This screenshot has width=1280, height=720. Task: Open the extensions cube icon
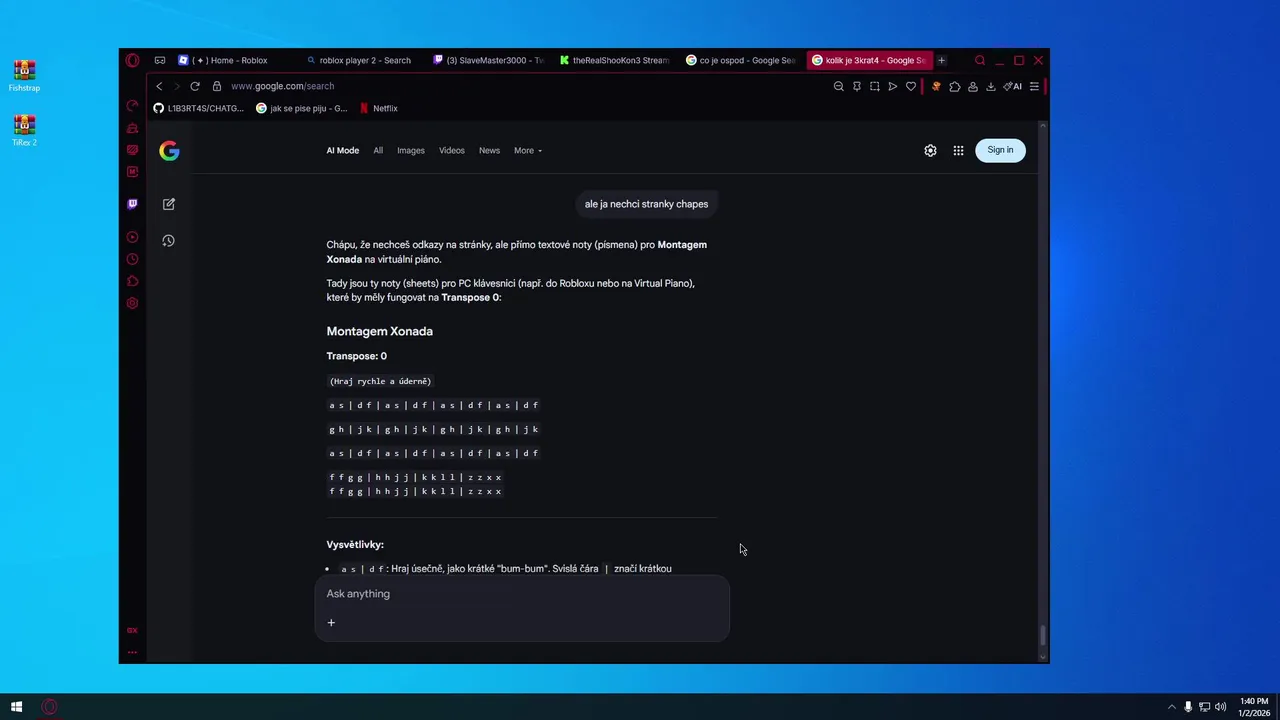click(955, 86)
